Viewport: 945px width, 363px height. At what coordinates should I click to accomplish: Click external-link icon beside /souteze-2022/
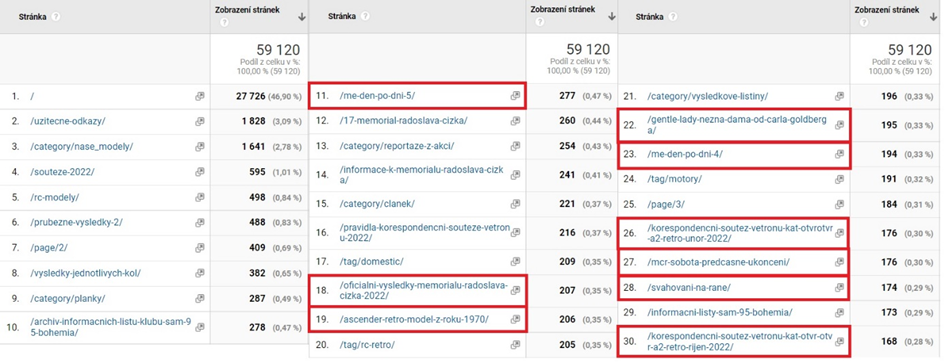[199, 172]
